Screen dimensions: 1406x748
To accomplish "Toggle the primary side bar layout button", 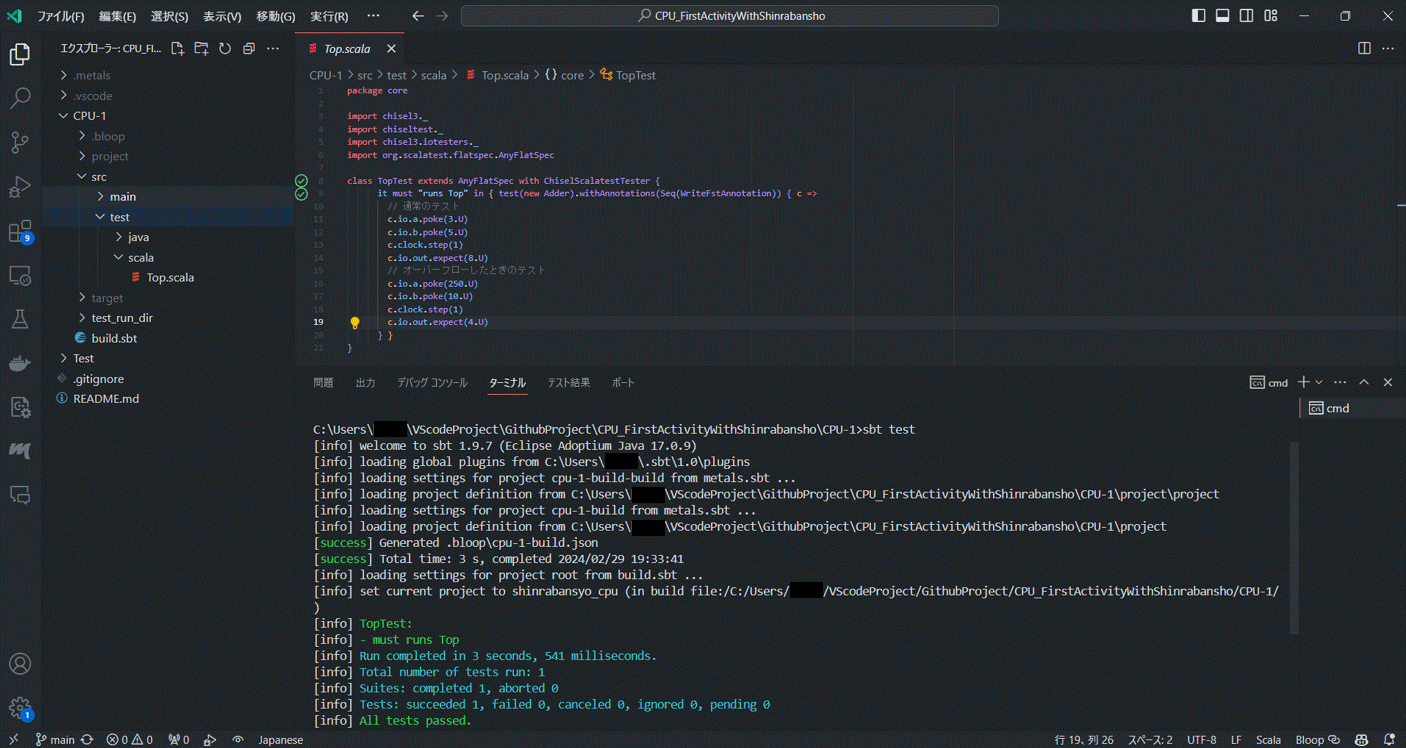I will tap(1199, 16).
